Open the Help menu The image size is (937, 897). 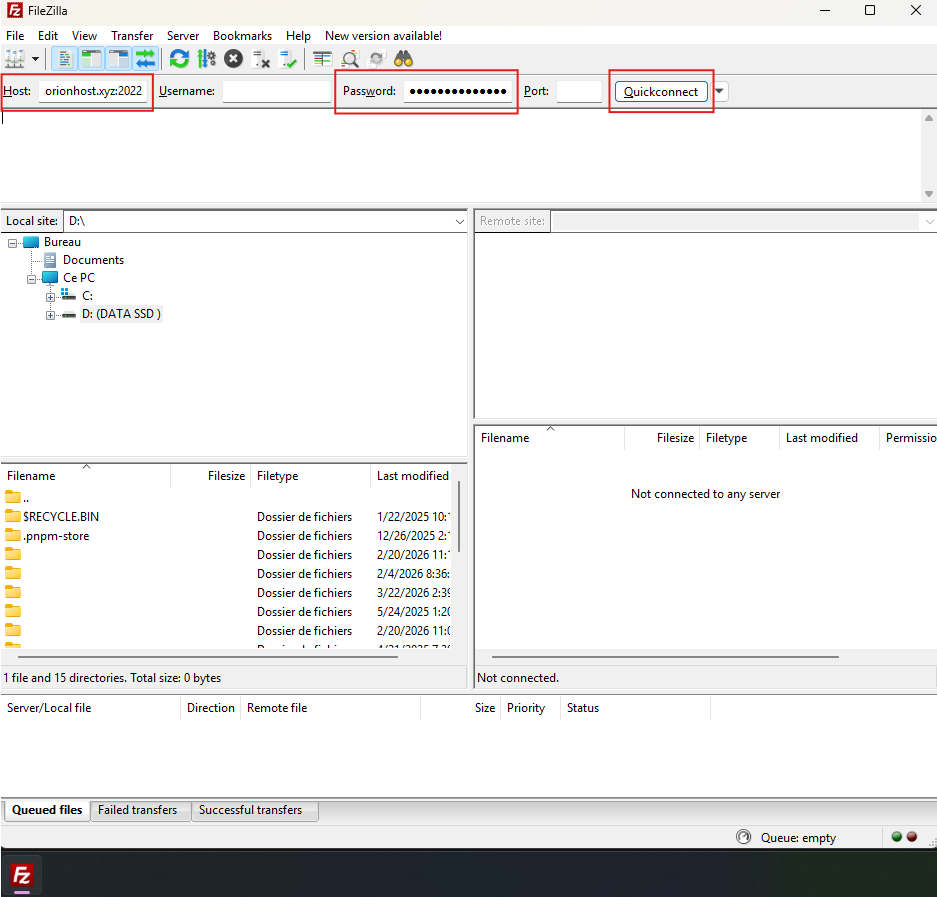point(298,36)
